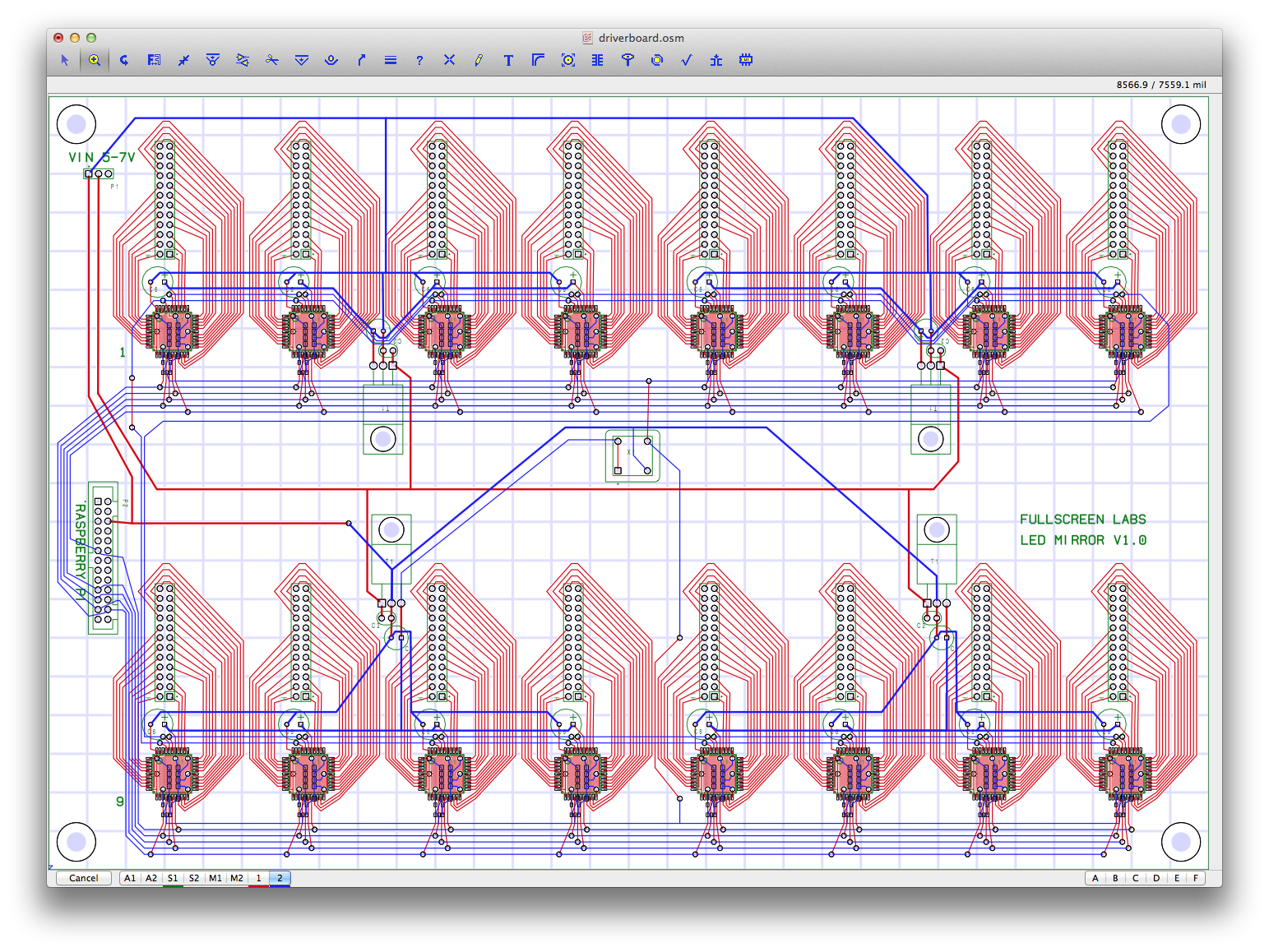This screenshot has width=1269, height=952.
Task: Choose the bent arrow route tool
Action: [361, 60]
